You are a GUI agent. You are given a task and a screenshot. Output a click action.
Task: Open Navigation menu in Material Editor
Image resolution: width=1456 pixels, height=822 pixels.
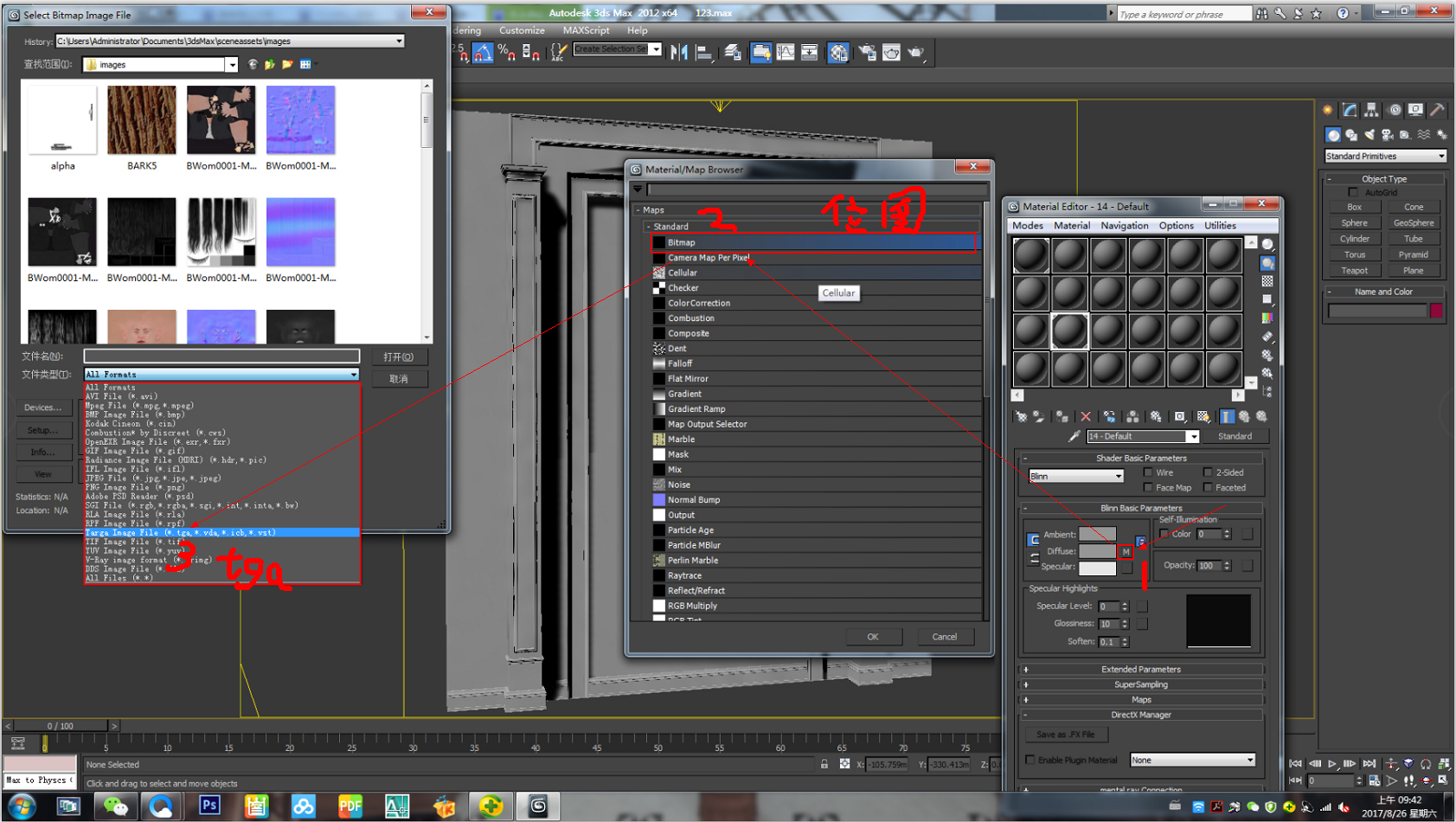[x=1125, y=226]
